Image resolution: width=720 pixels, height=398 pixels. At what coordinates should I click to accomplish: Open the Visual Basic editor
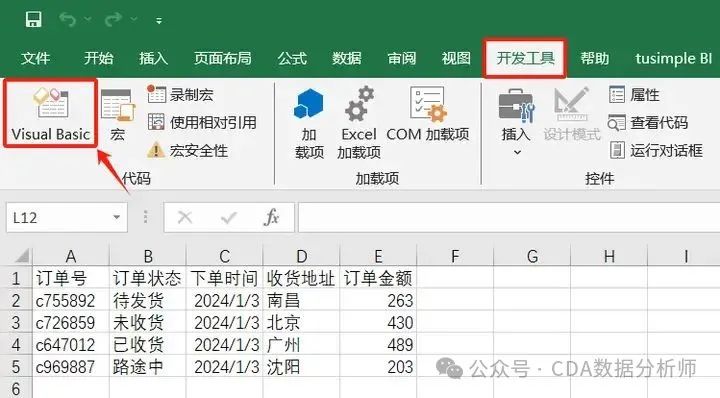click(x=51, y=113)
